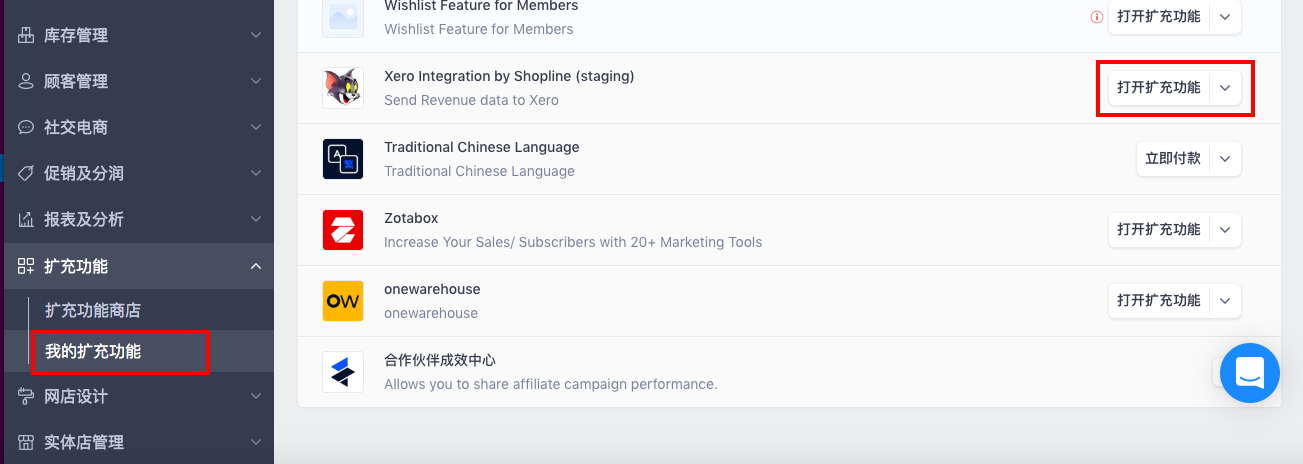
Task: Expand dropdown arrow for Zotabox row
Action: 1225,230
